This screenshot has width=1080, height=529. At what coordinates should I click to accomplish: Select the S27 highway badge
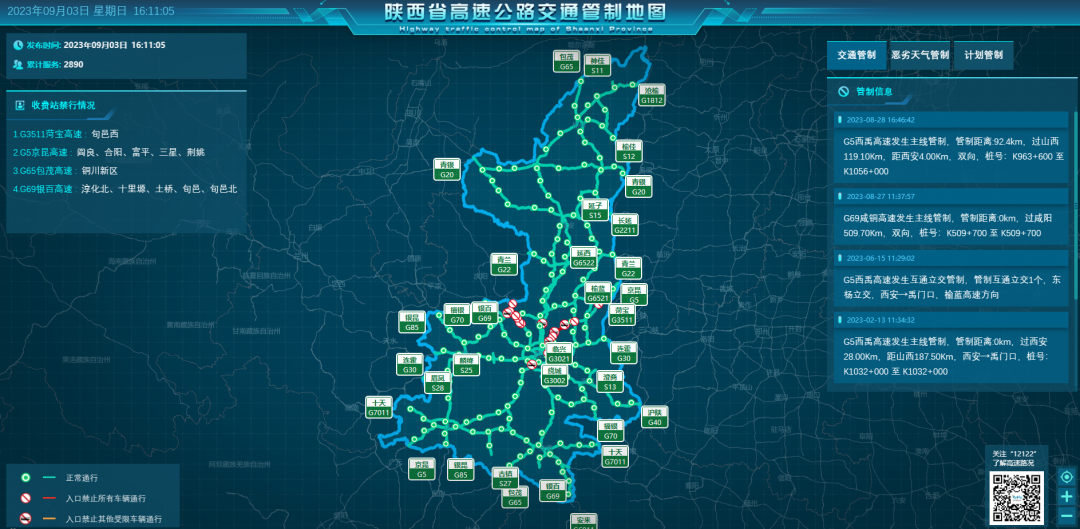pyautogui.click(x=506, y=479)
